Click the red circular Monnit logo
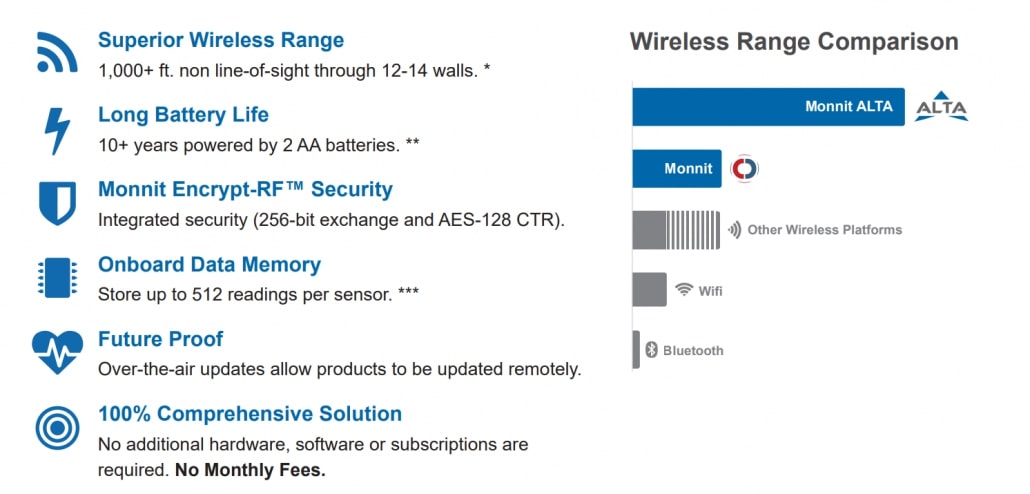 point(744,169)
